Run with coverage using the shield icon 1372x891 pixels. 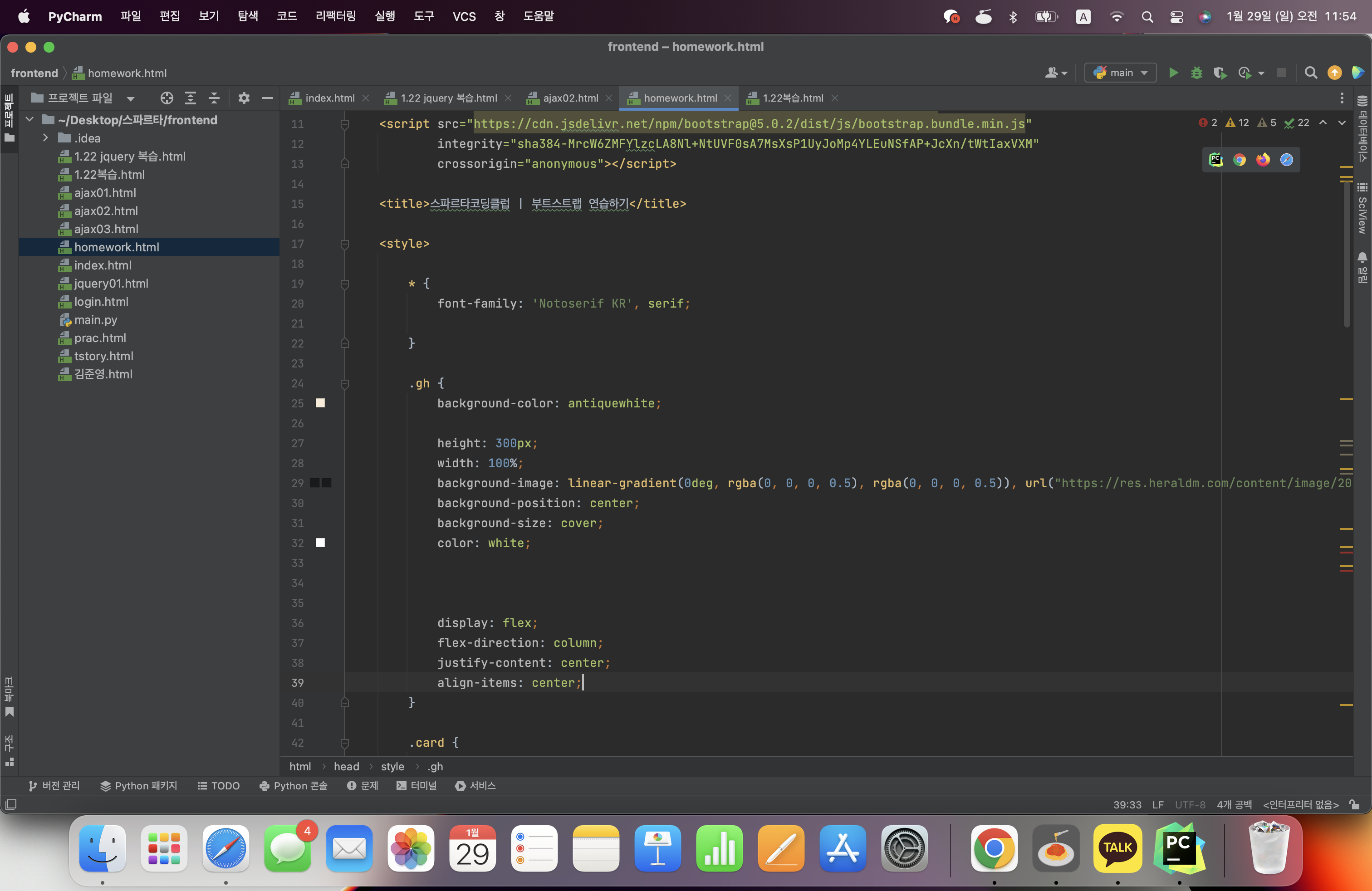[x=1220, y=73]
